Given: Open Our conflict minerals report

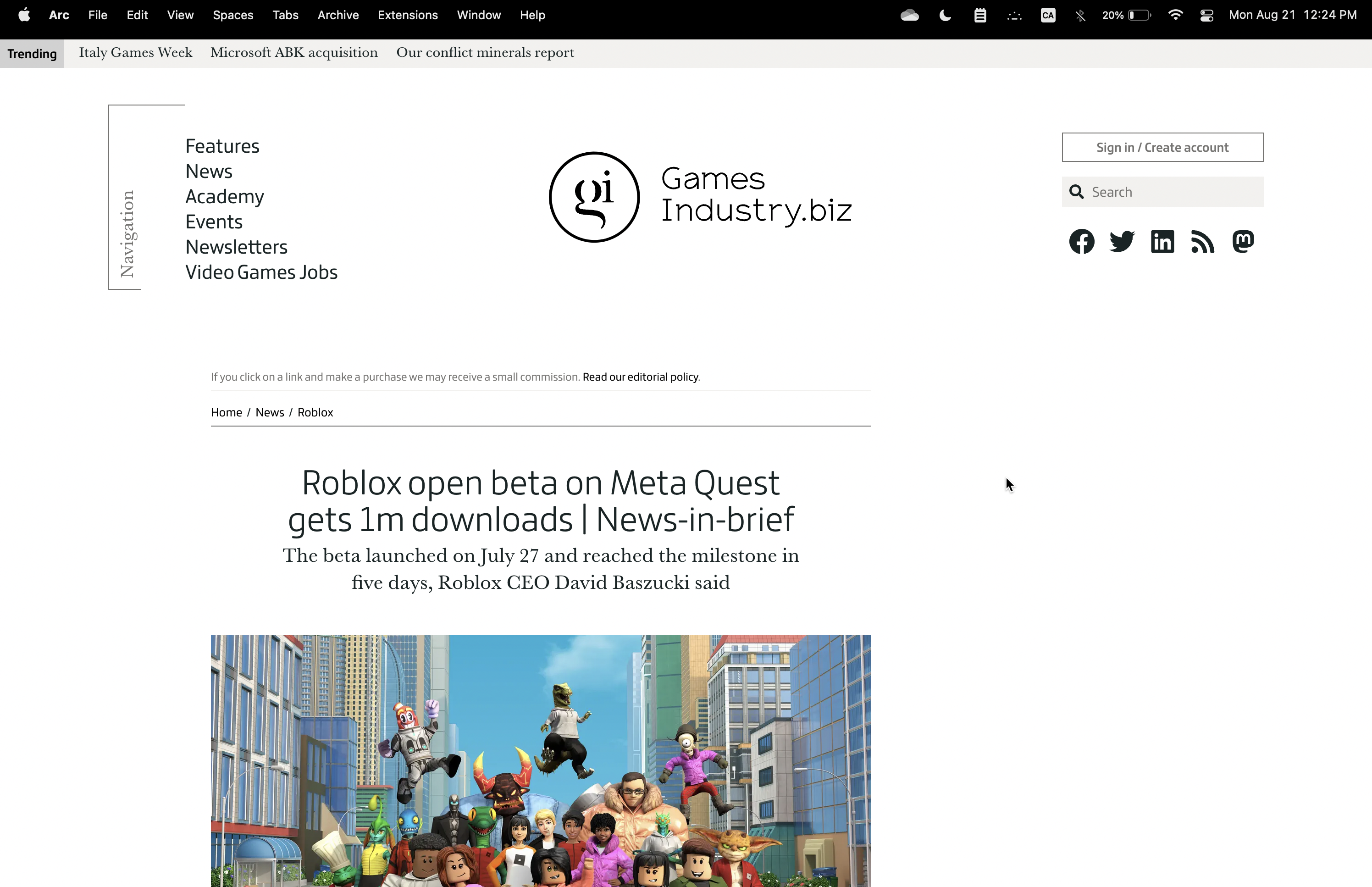Looking at the screenshot, I should click(485, 52).
